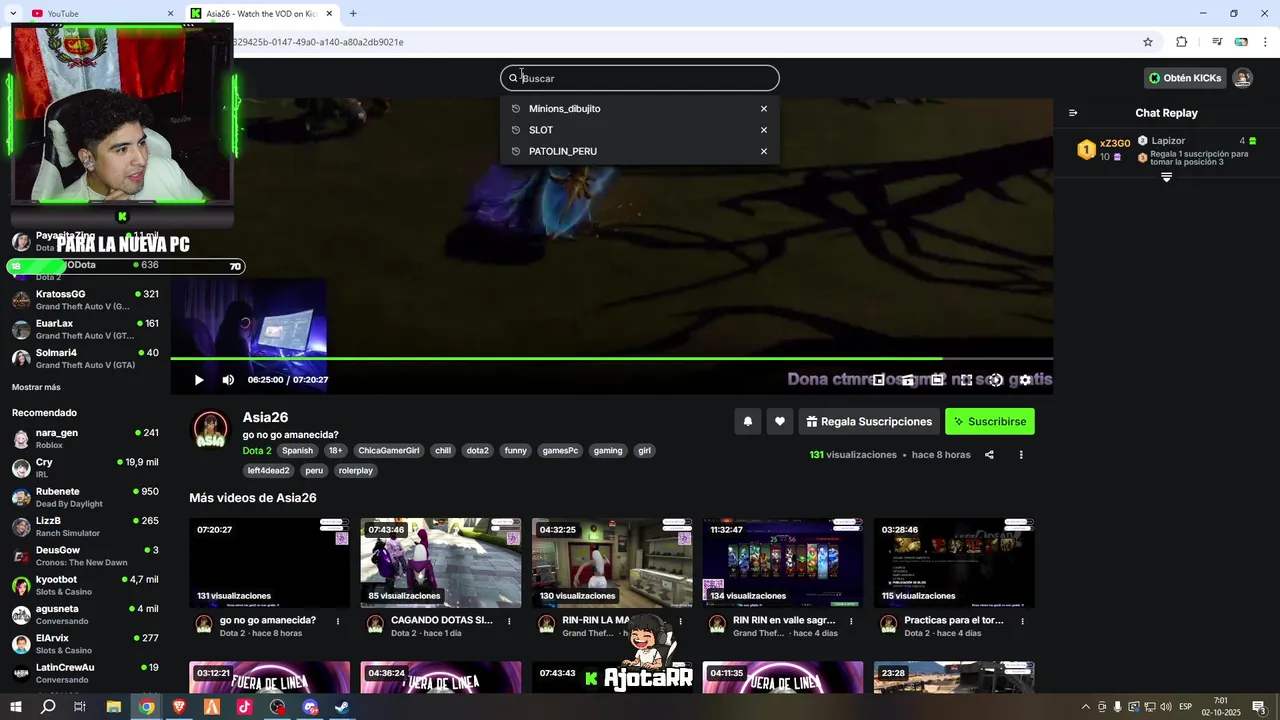The width and height of the screenshot is (1280, 720).
Task: Open File Explorer from the taskbar
Action: (113, 707)
